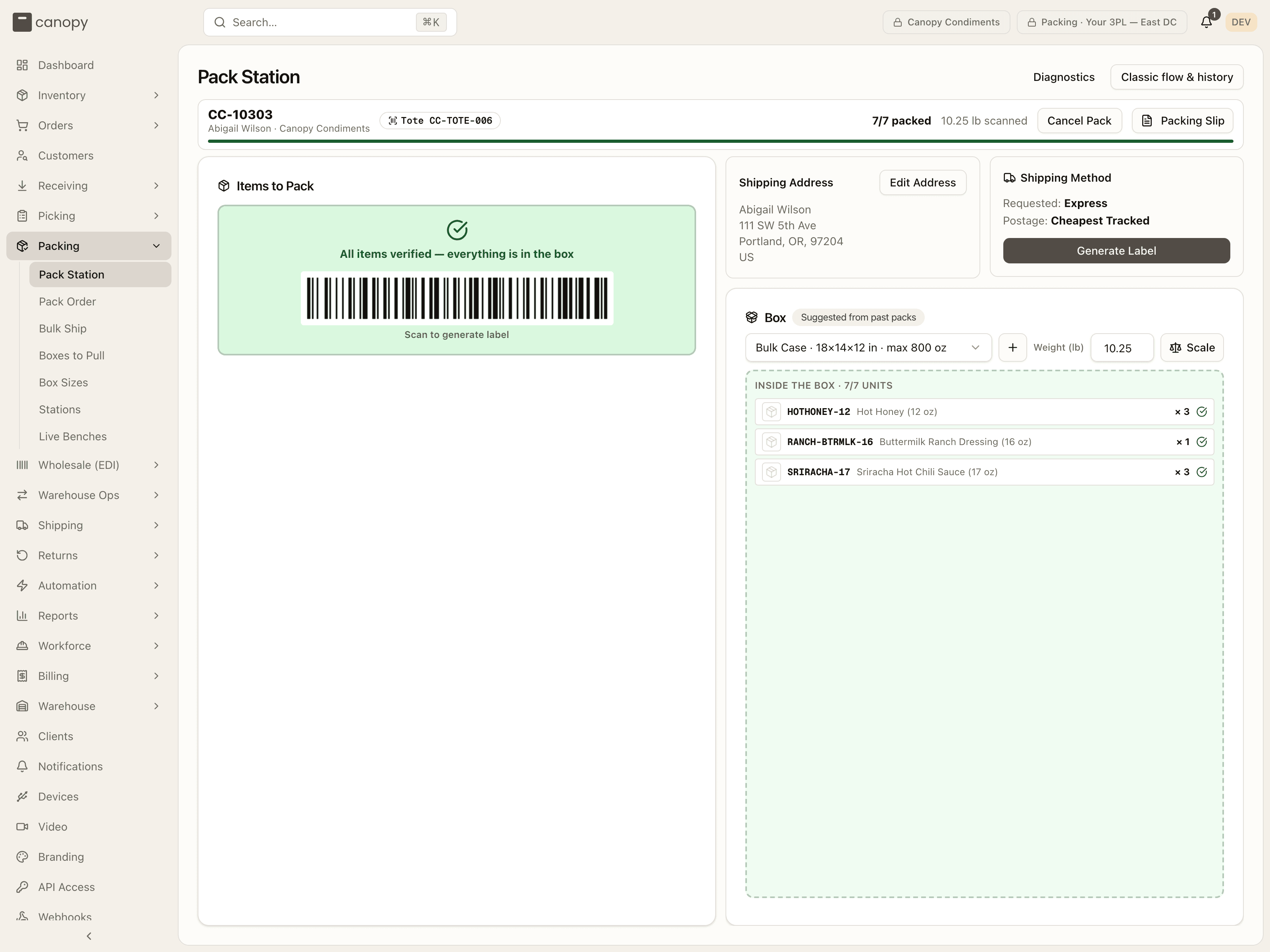Open the notifications bell icon
The height and width of the screenshot is (952, 1270).
coord(1206,22)
